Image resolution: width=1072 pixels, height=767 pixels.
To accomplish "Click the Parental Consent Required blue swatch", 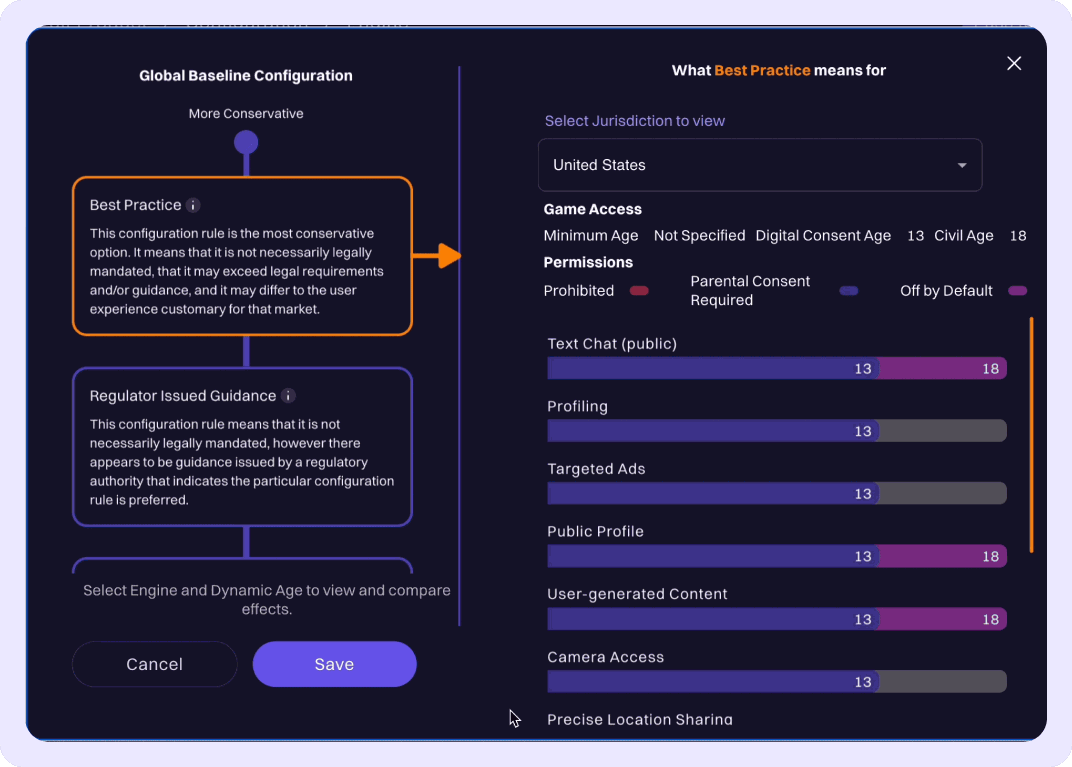I will point(849,291).
